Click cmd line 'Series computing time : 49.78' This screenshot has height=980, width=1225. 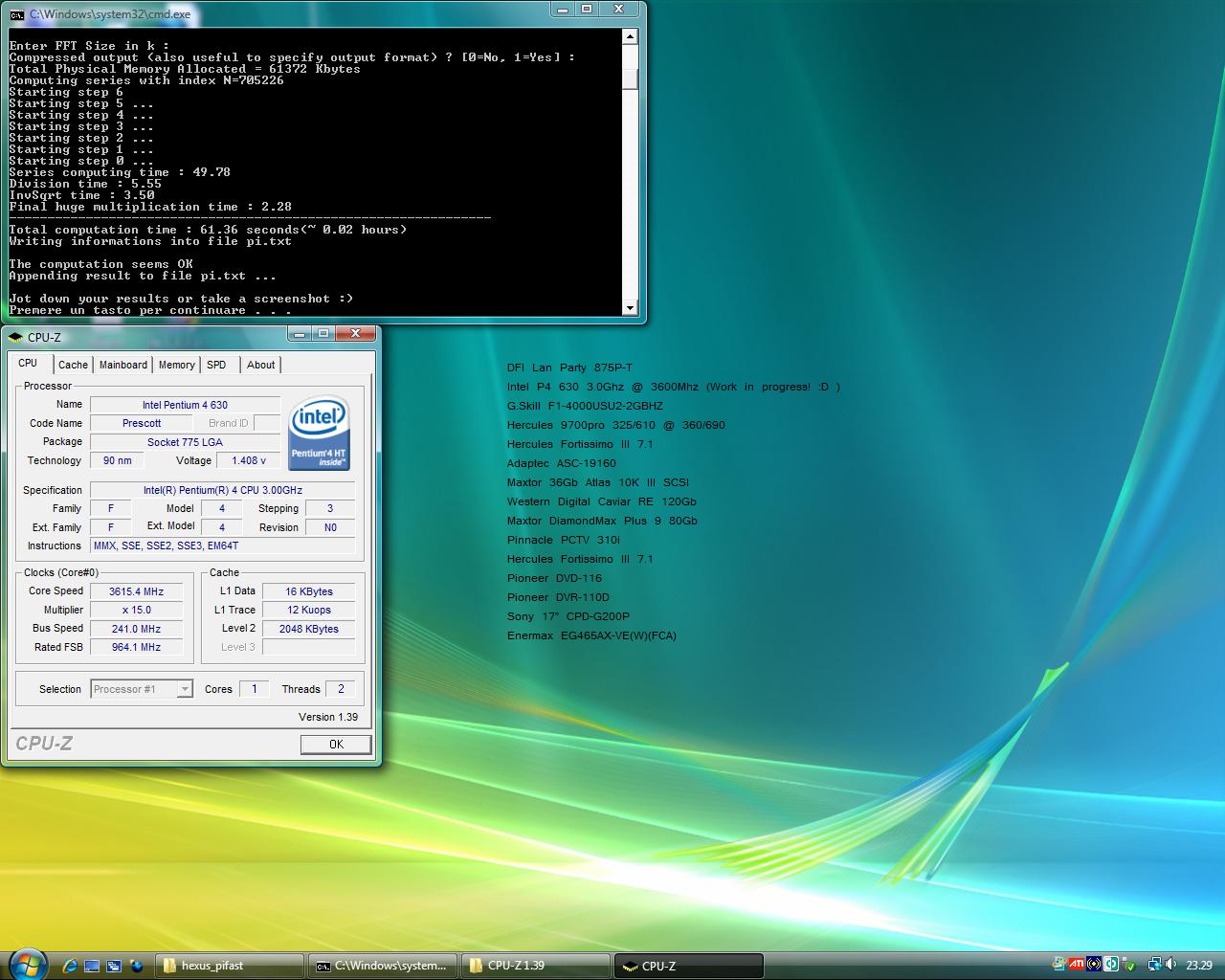coord(120,172)
